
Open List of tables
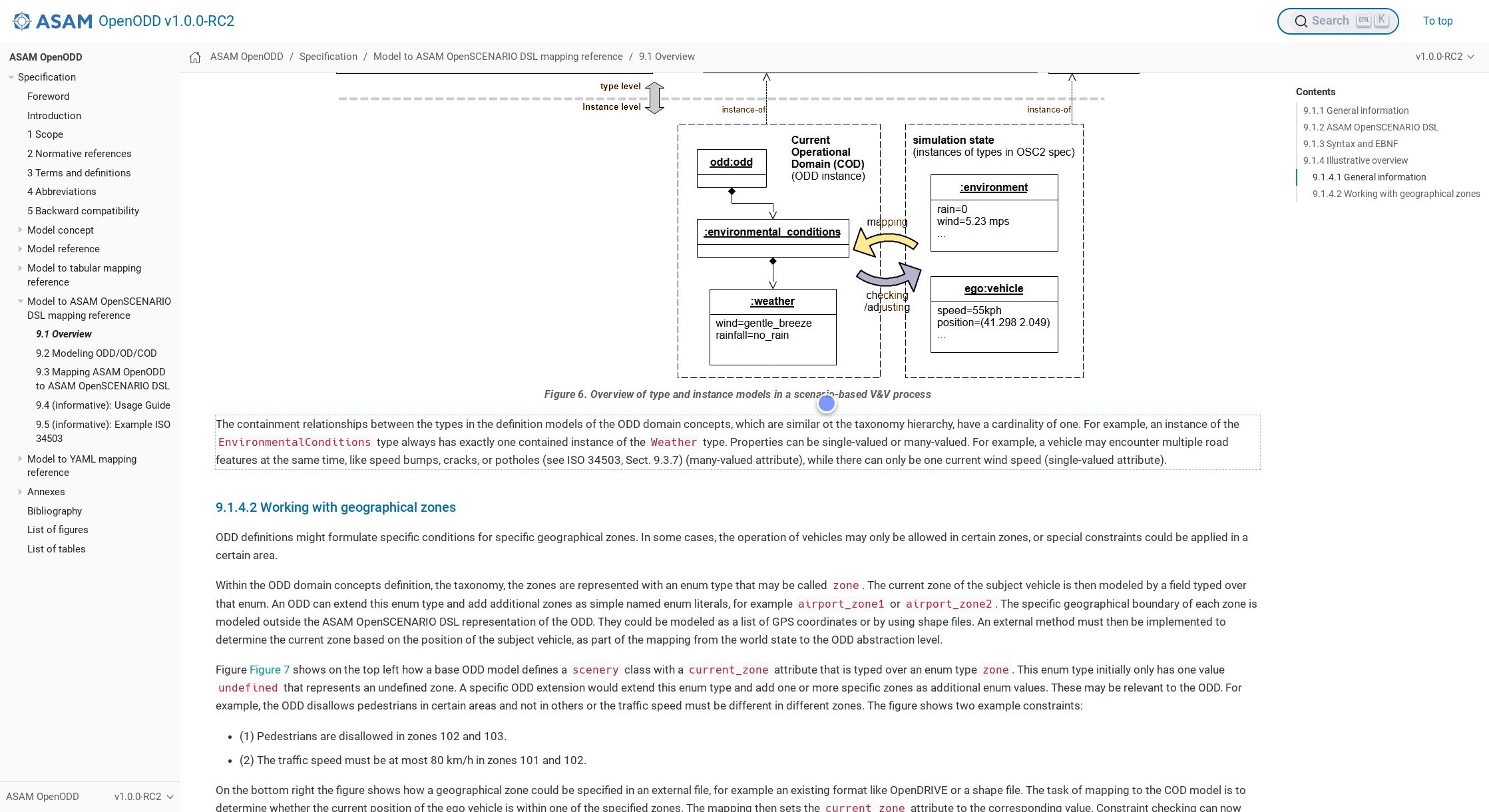tap(57, 549)
